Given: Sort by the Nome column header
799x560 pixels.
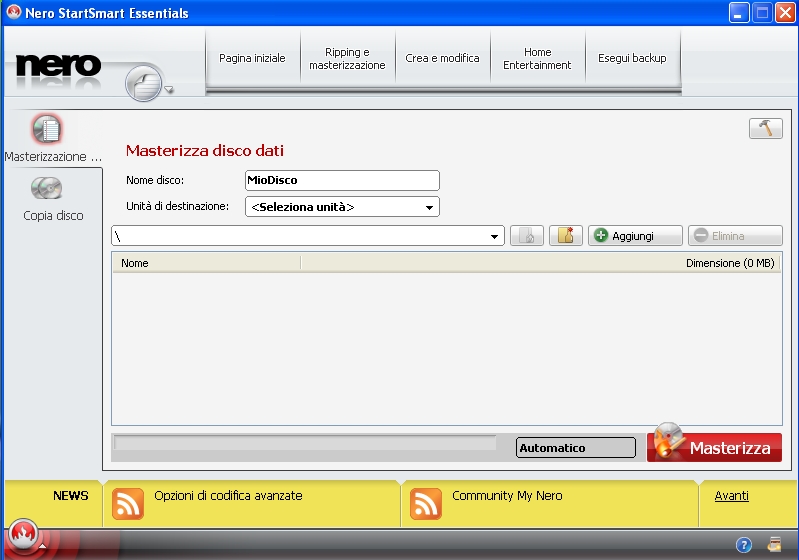Looking at the screenshot, I should (x=206, y=263).
